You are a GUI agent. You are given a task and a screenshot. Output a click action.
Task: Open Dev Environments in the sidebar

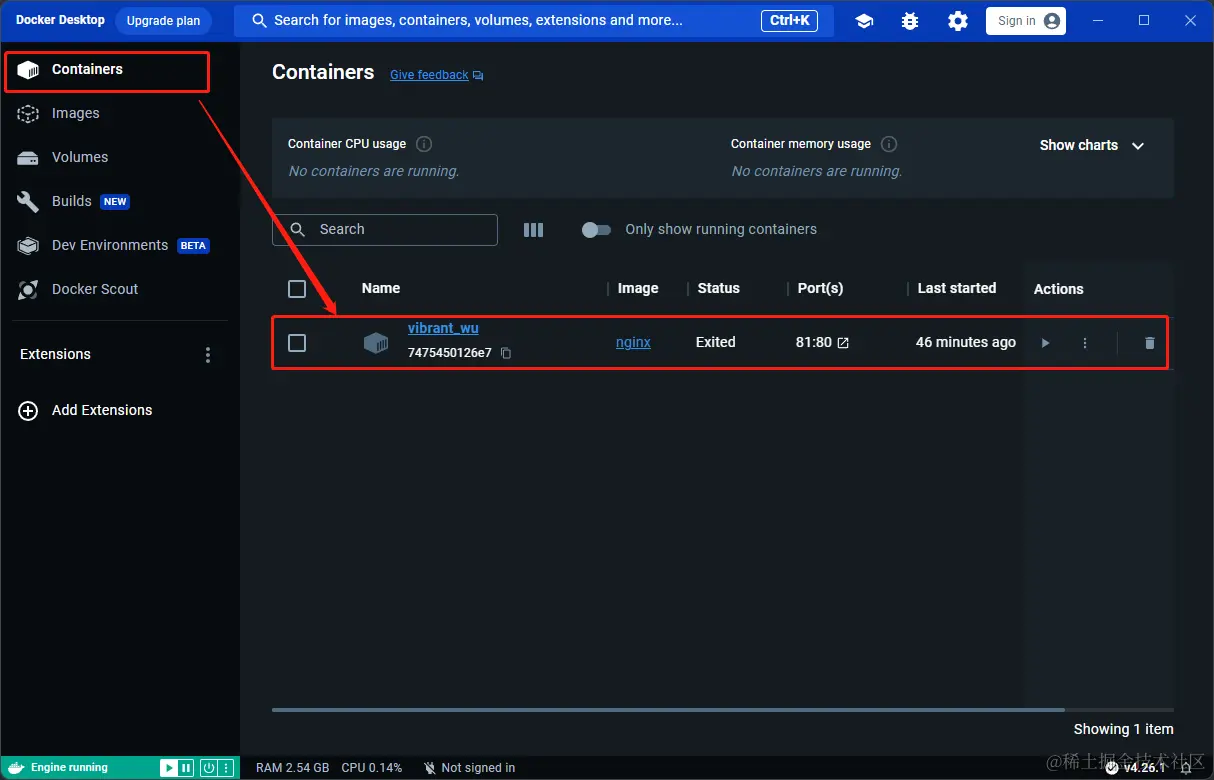point(109,245)
